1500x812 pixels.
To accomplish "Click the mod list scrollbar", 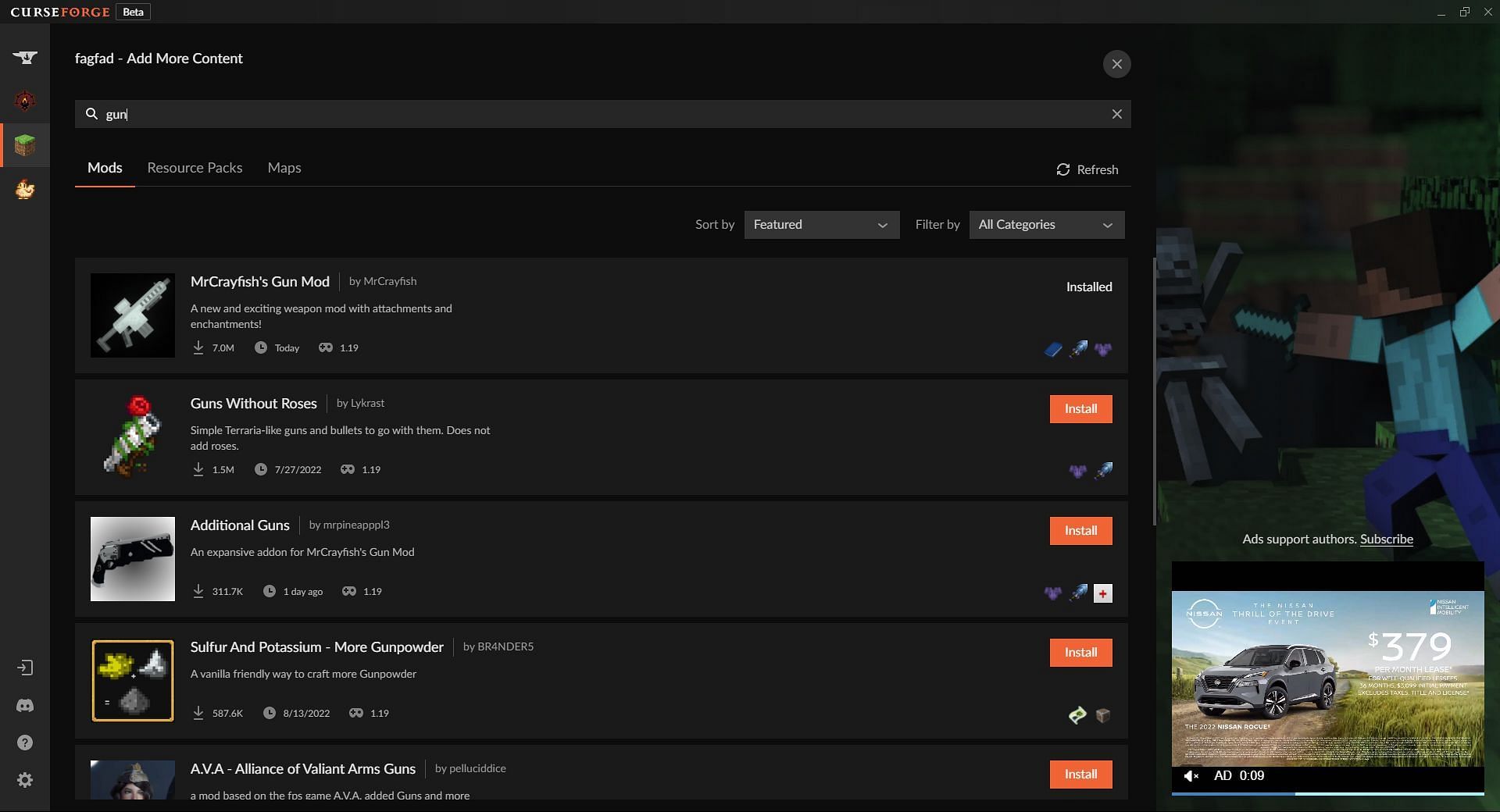I will [x=1155, y=392].
